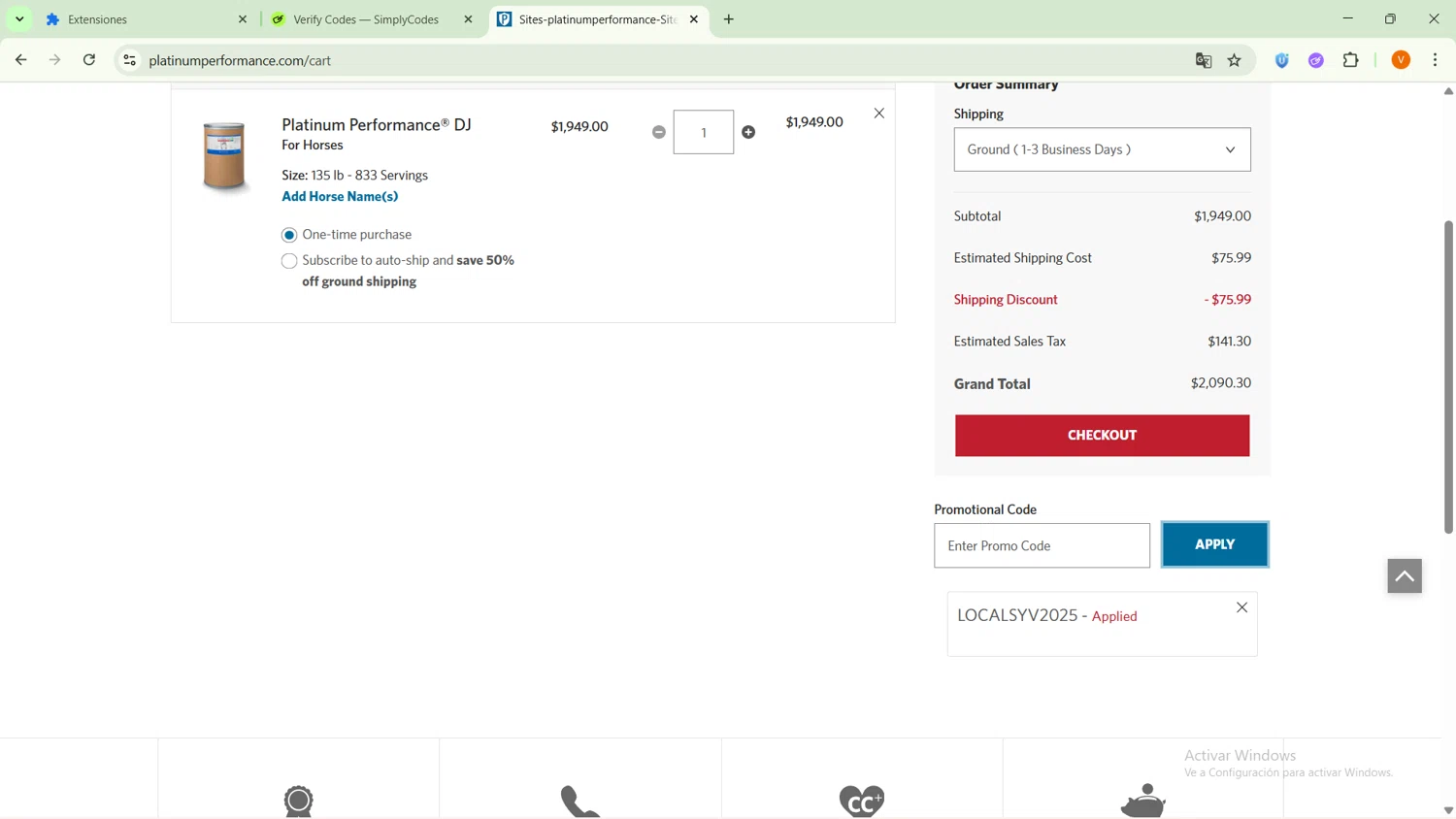Viewport: 1456px width, 819px height.
Task: Click the address bar URL
Action: tap(240, 60)
